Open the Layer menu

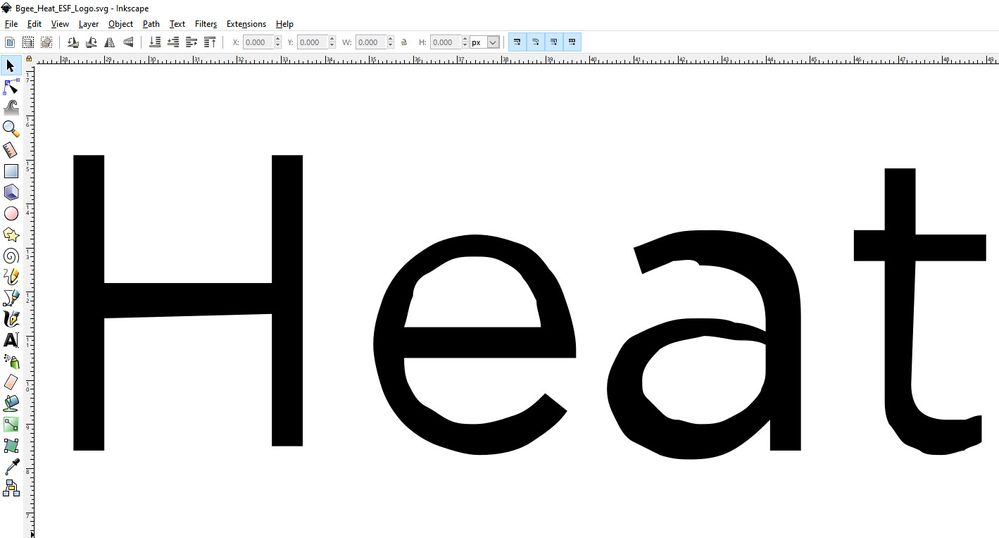click(x=89, y=24)
